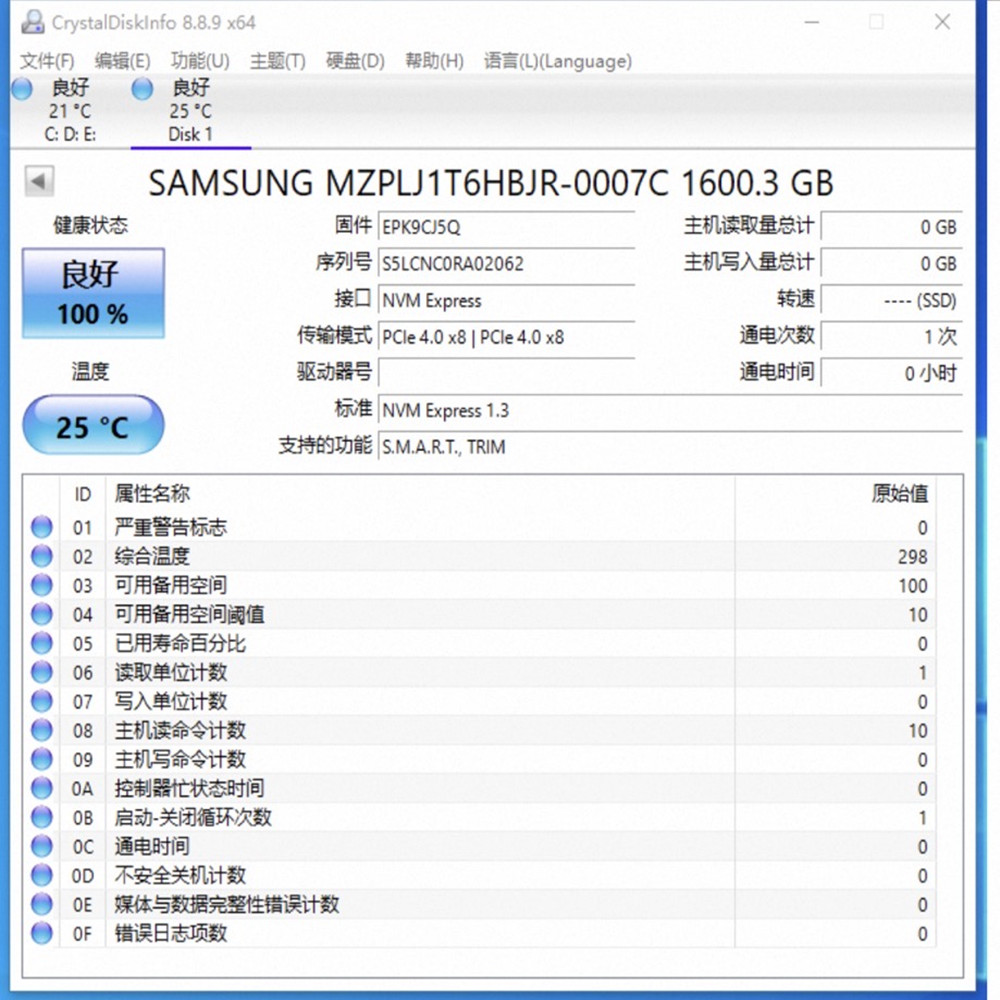The width and height of the screenshot is (1000, 1000).
Task: Open the 帮助(H) menu
Action: (x=433, y=61)
